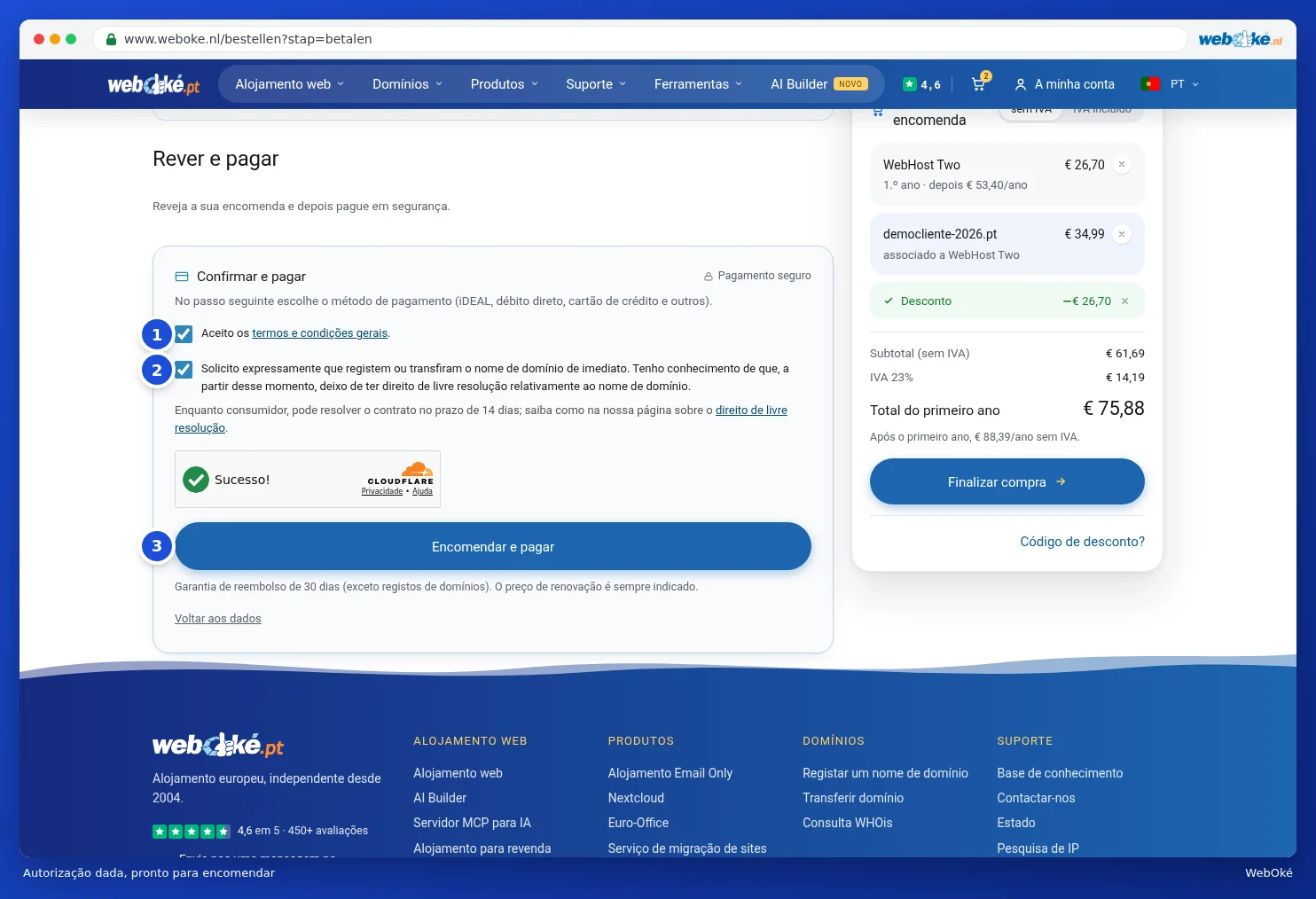
Task: Expand the Ferramentas dropdown menu
Action: (x=698, y=84)
